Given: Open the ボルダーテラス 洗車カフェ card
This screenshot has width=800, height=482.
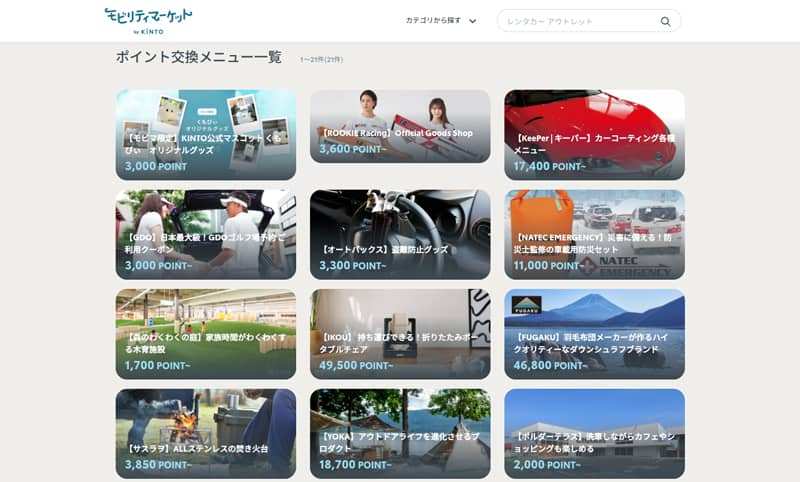Looking at the screenshot, I should click(x=594, y=434).
